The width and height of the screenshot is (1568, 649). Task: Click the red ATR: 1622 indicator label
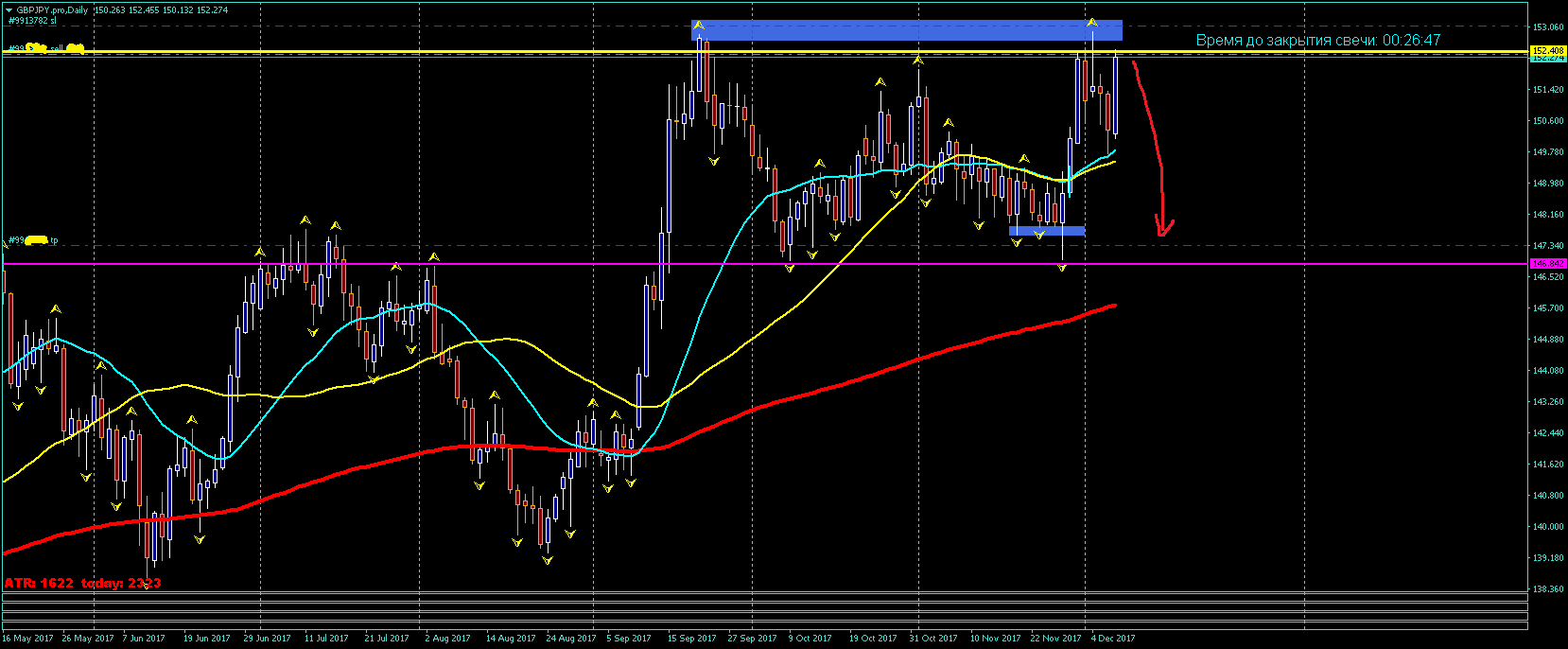coord(39,583)
